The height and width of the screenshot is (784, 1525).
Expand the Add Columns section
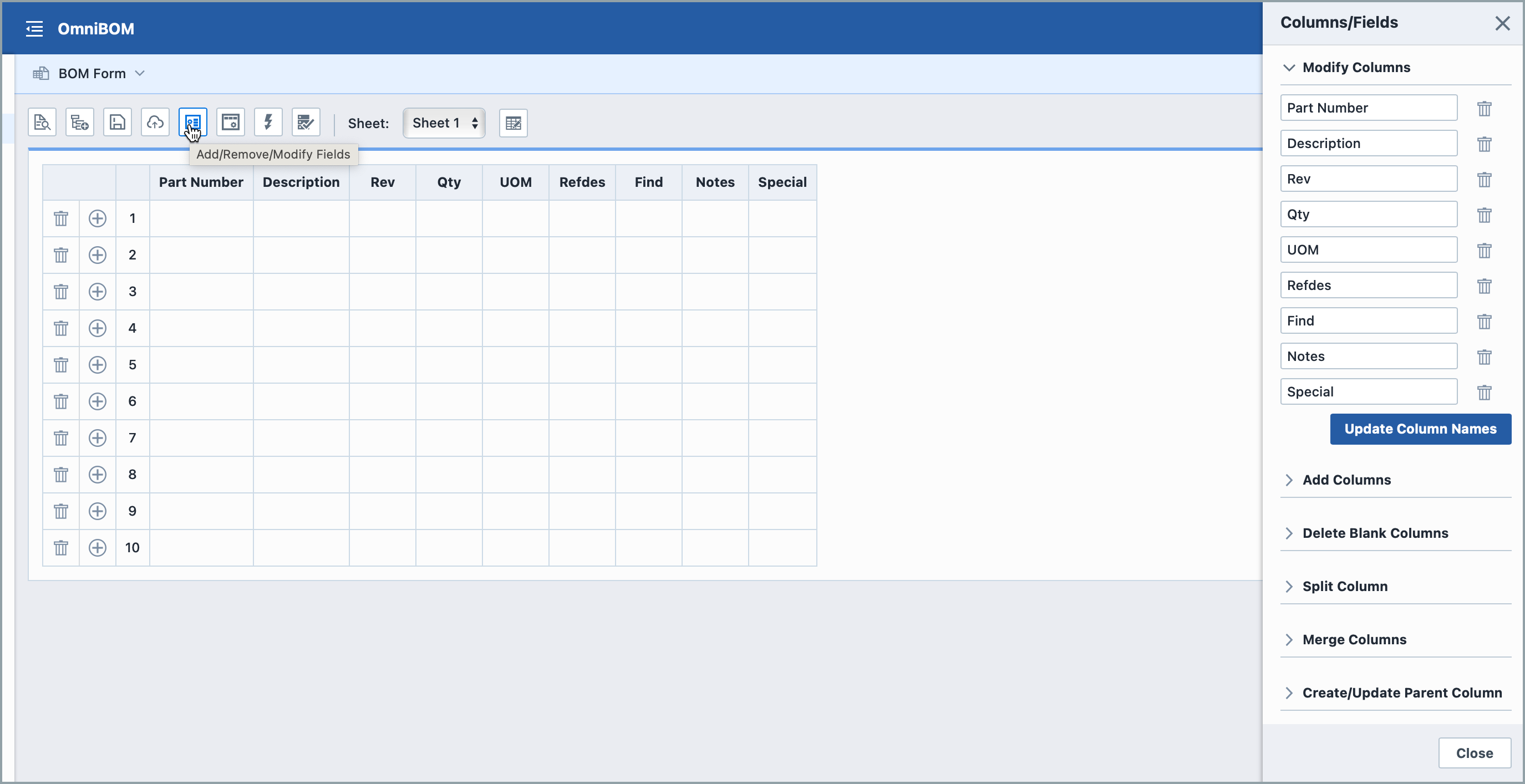[x=1346, y=480]
